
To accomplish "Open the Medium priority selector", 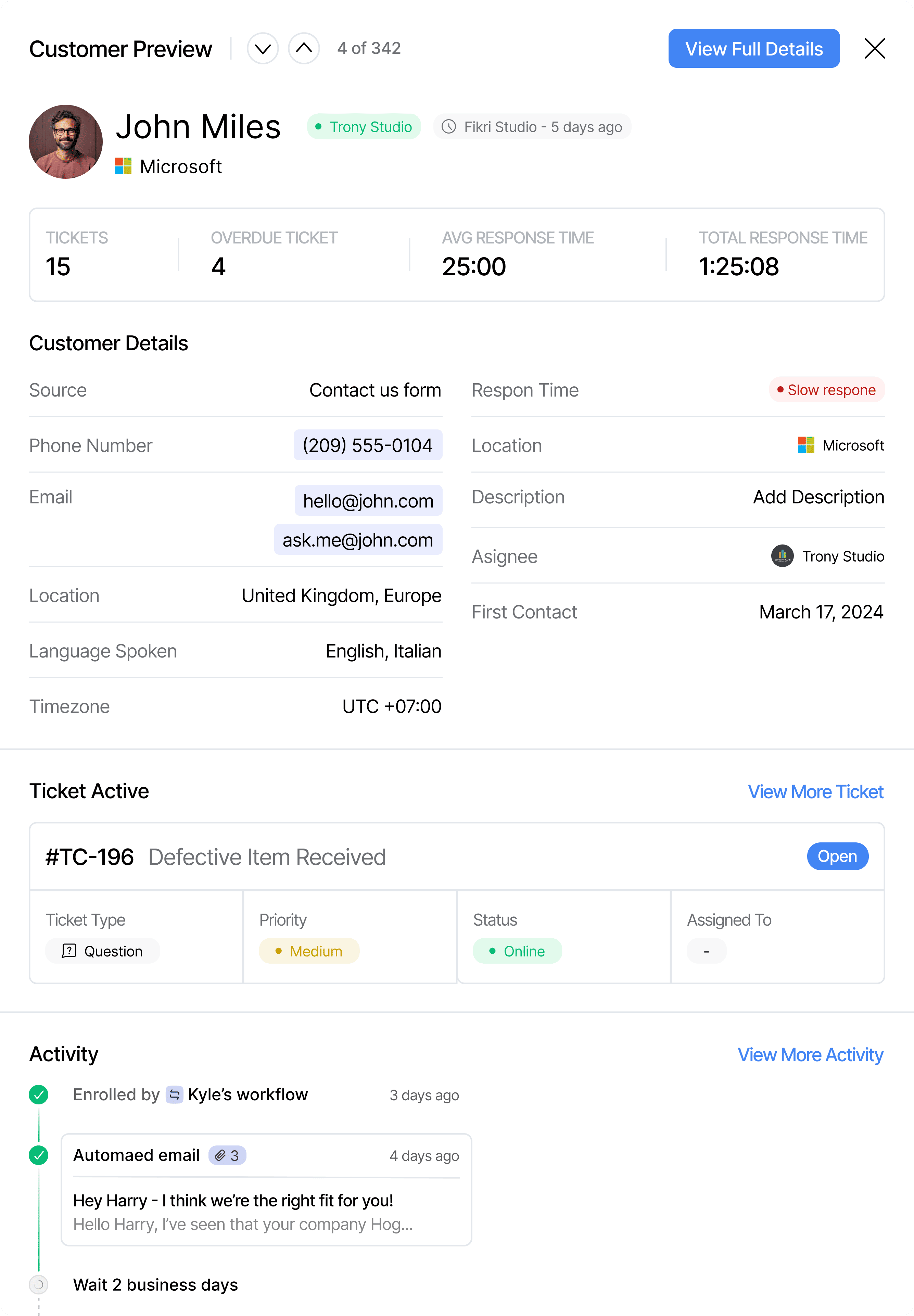I will coord(309,951).
